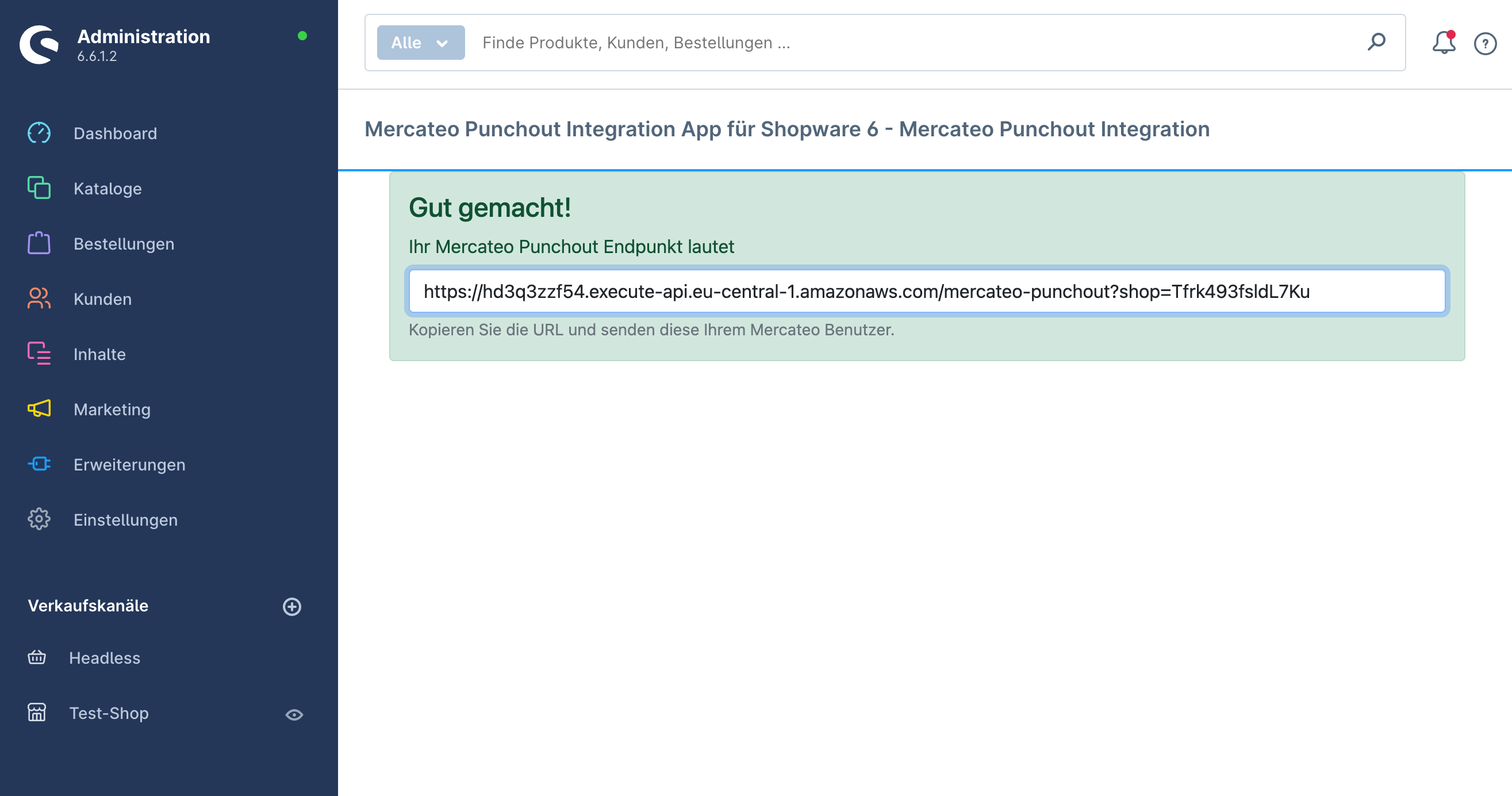1512x796 pixels.
Task: Click 'Ihr Mercateo Punchout Endpunkt lautet' label
Action: click(571, 247)
